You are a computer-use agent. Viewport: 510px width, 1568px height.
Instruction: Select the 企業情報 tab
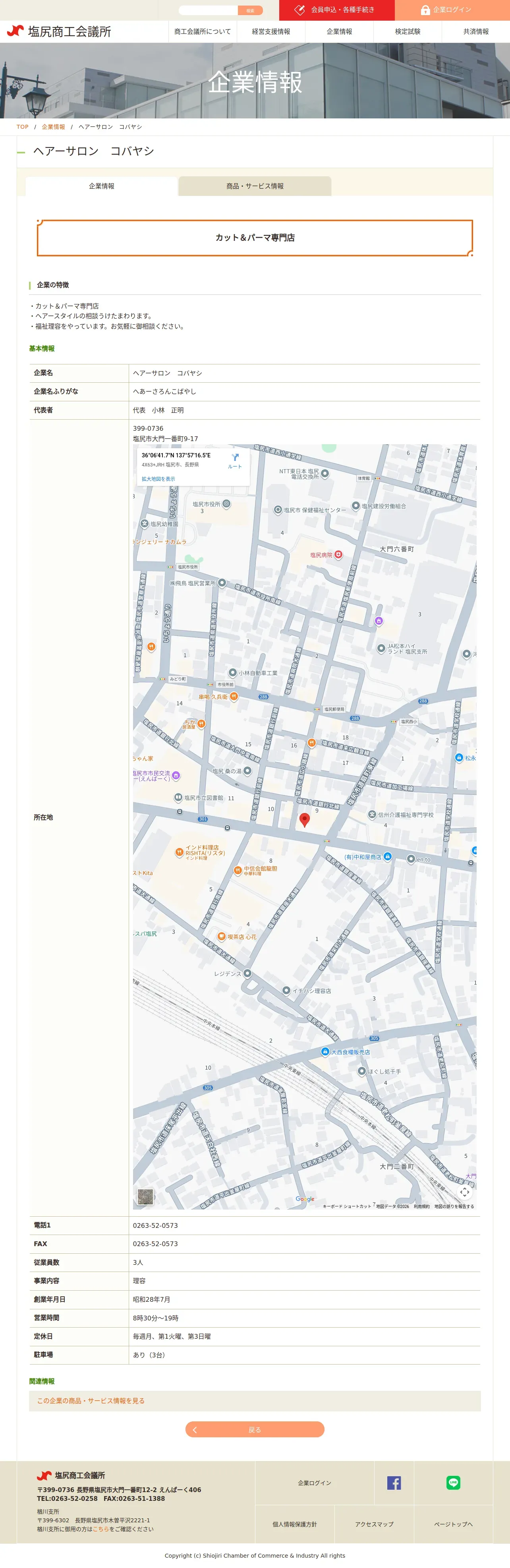[102, 186]
